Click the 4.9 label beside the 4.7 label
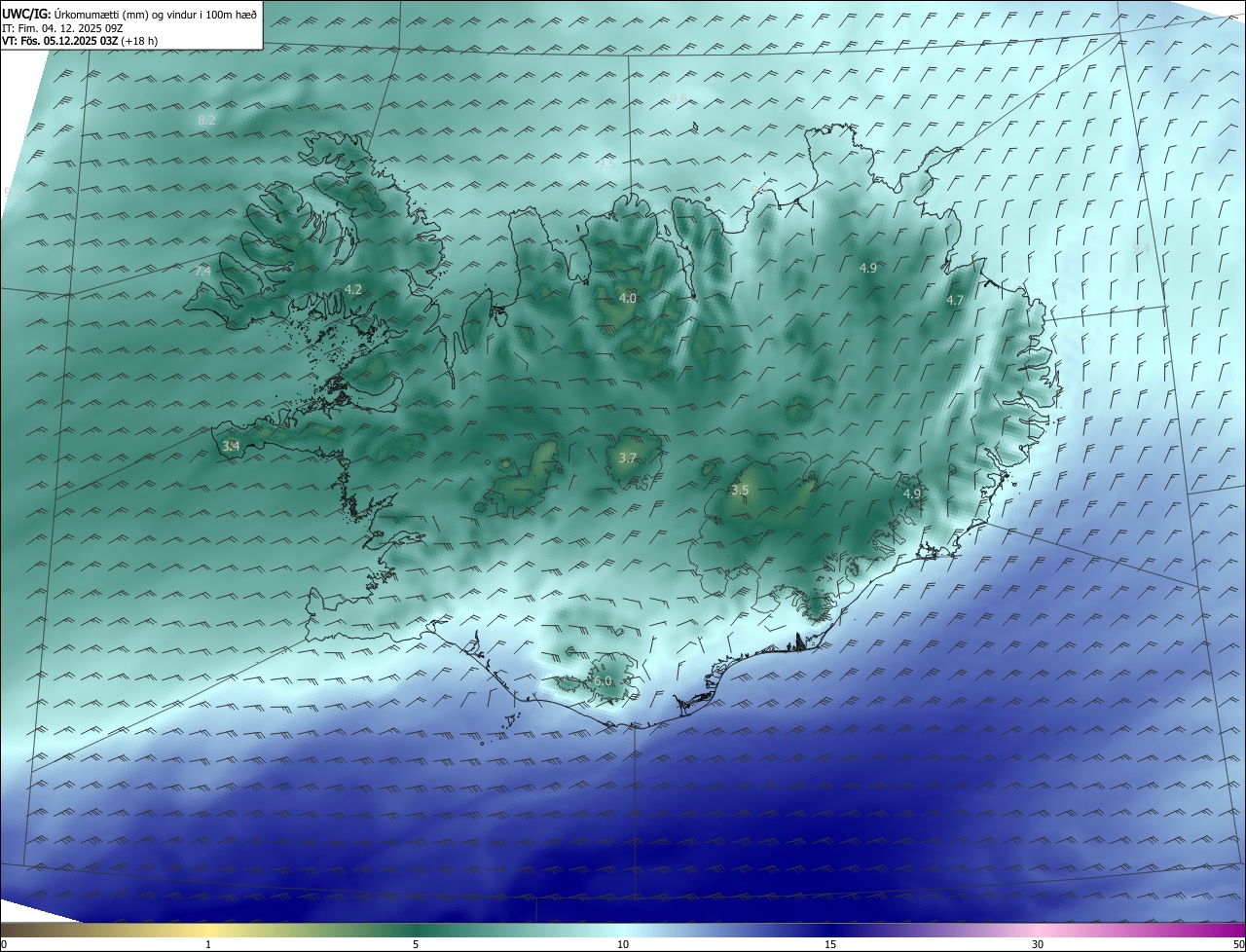 click(x=868, y=268)
